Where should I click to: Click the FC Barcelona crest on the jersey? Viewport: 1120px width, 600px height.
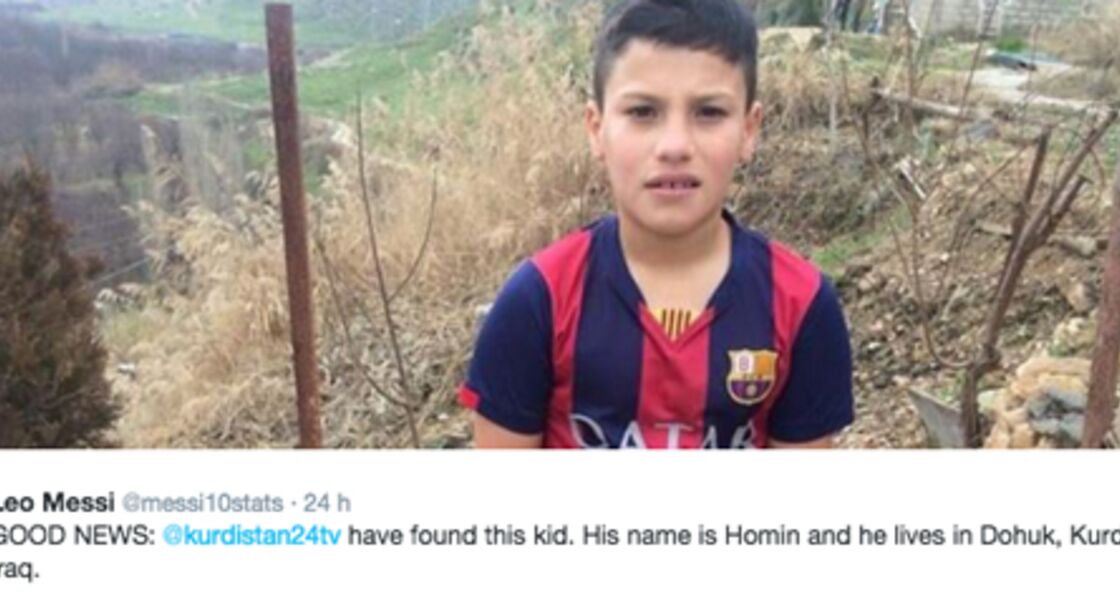click(751, 376)
